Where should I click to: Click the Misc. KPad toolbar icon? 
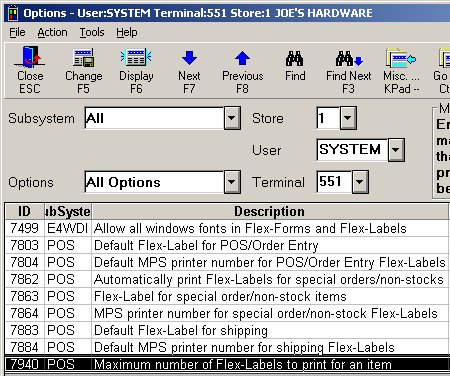point(401,58)
